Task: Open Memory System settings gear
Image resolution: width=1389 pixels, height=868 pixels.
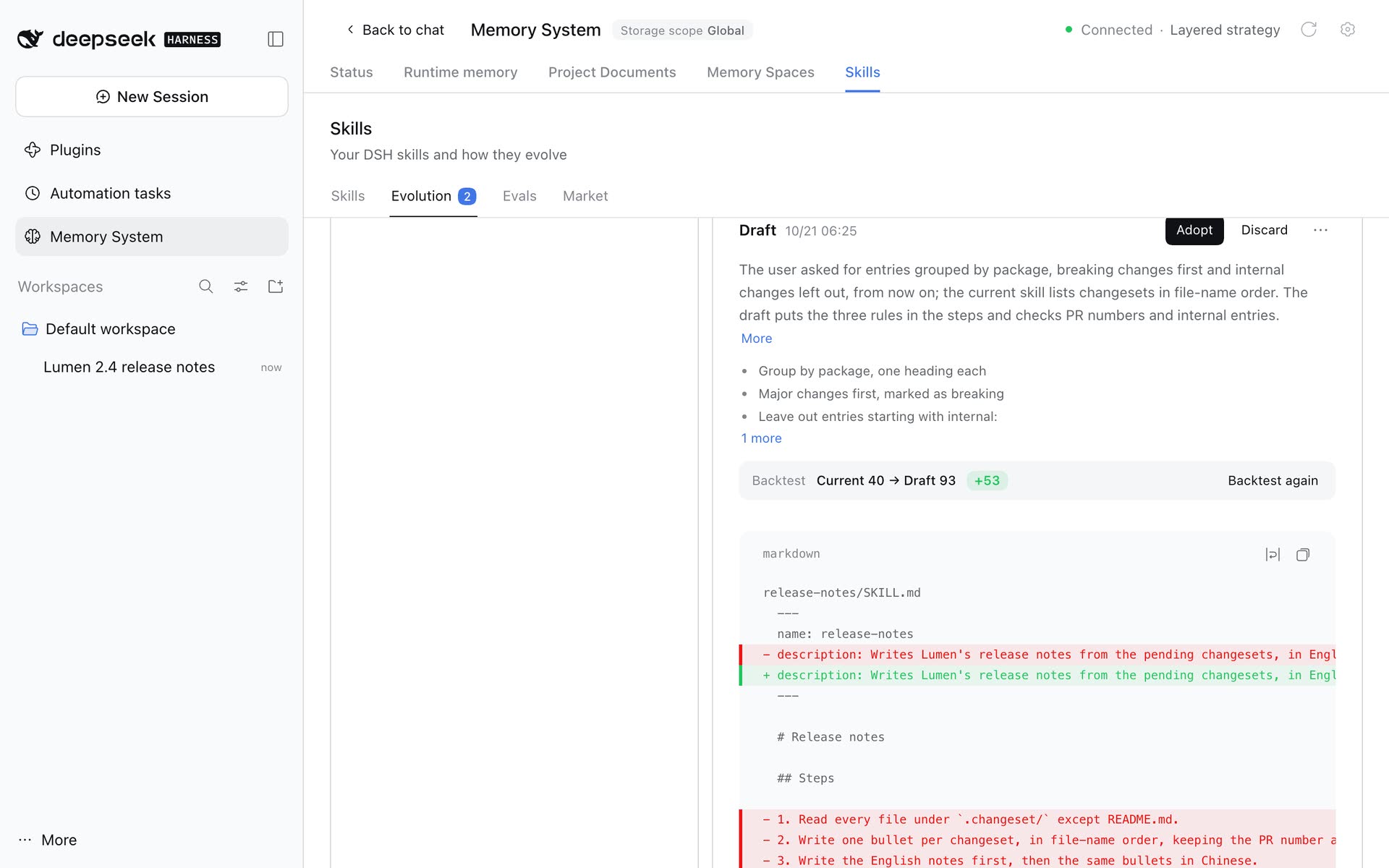Action: coord(1347,30)
